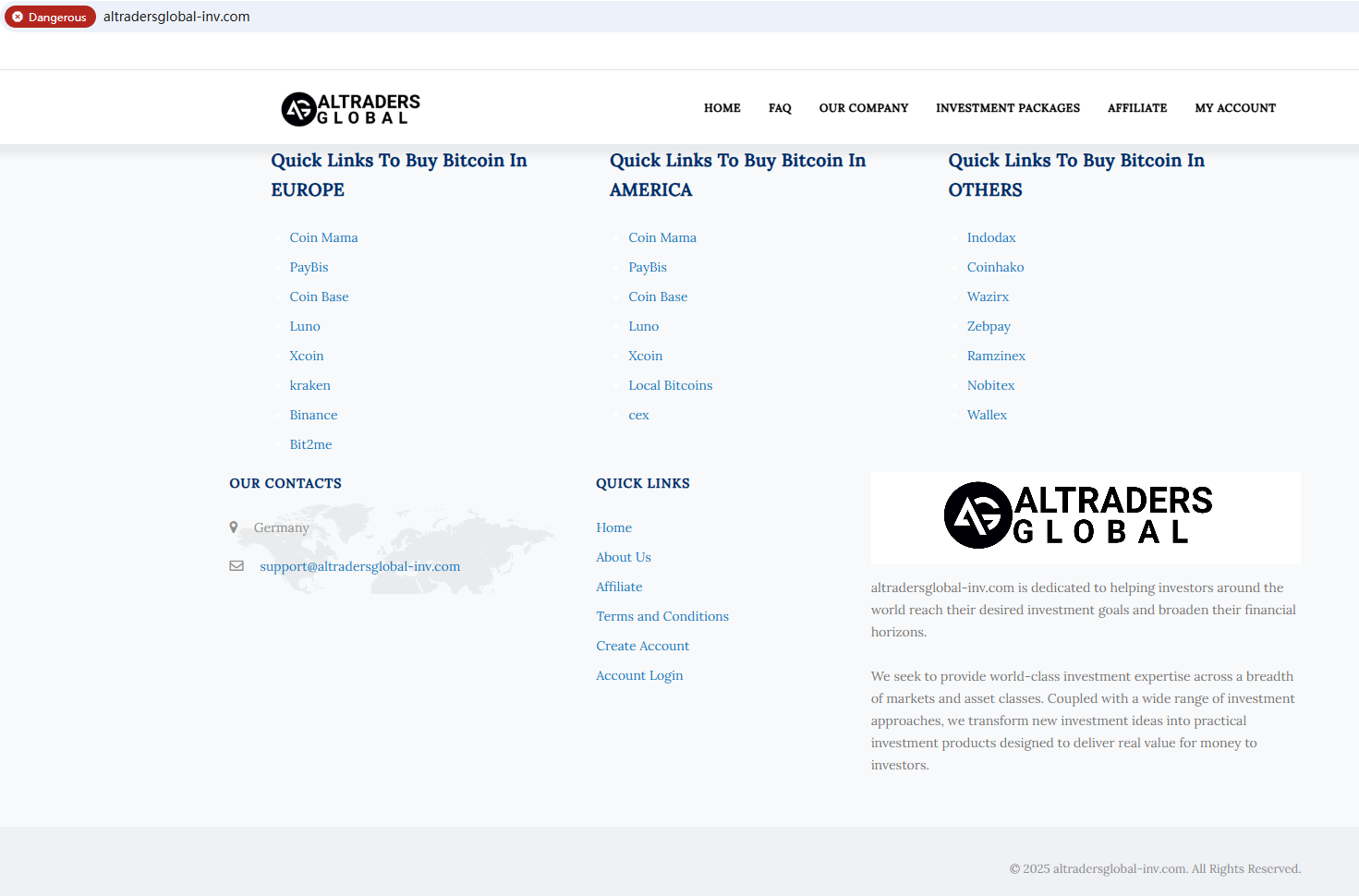Click the Account Login link
The image size is (1359, 896).
click(x=639, y=675)
